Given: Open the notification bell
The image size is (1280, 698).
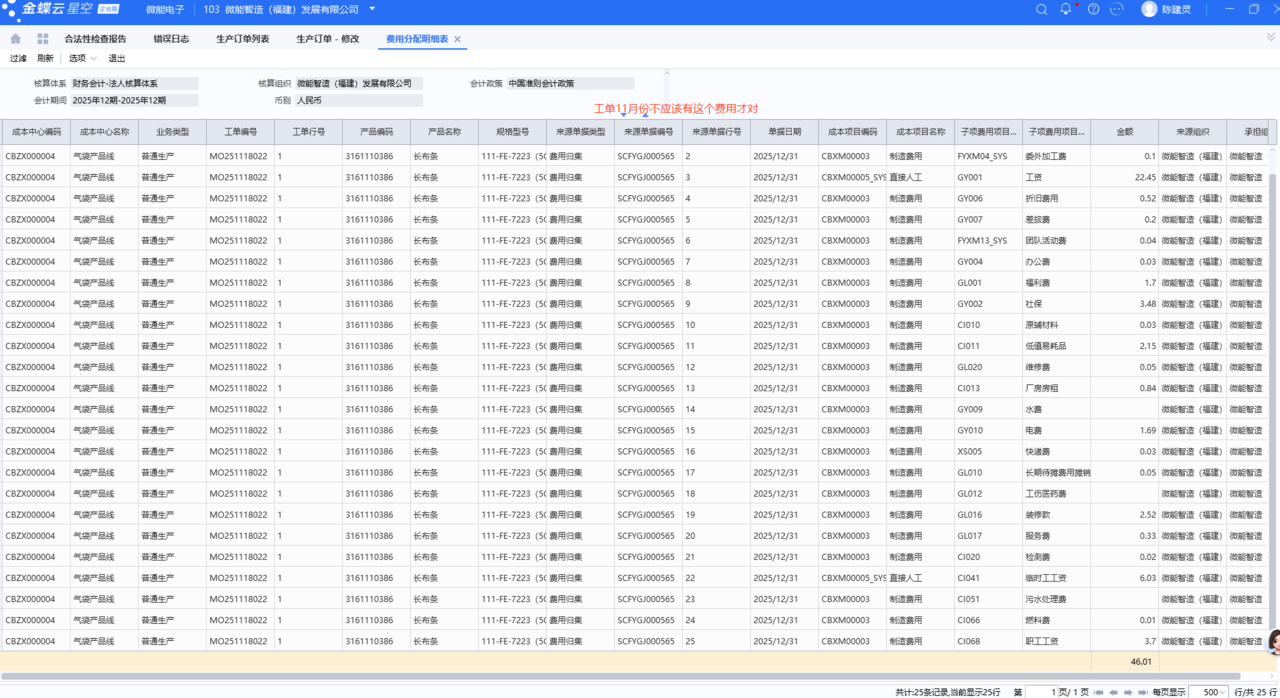Looking at the screenshot, I should tap(1066, 9).
